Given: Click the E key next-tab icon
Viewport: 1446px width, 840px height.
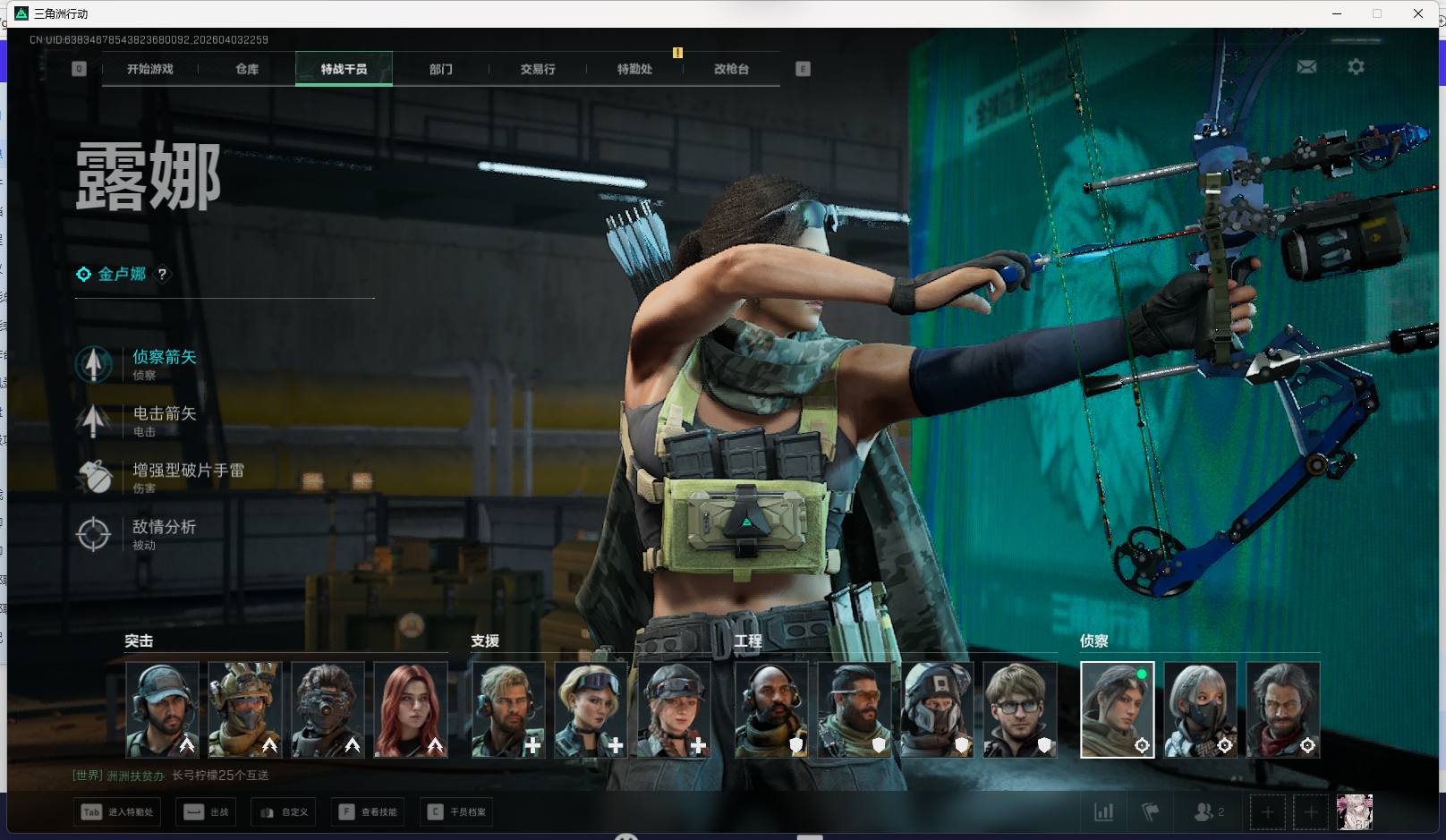Looking at the screenshot, I should point(803,69).
